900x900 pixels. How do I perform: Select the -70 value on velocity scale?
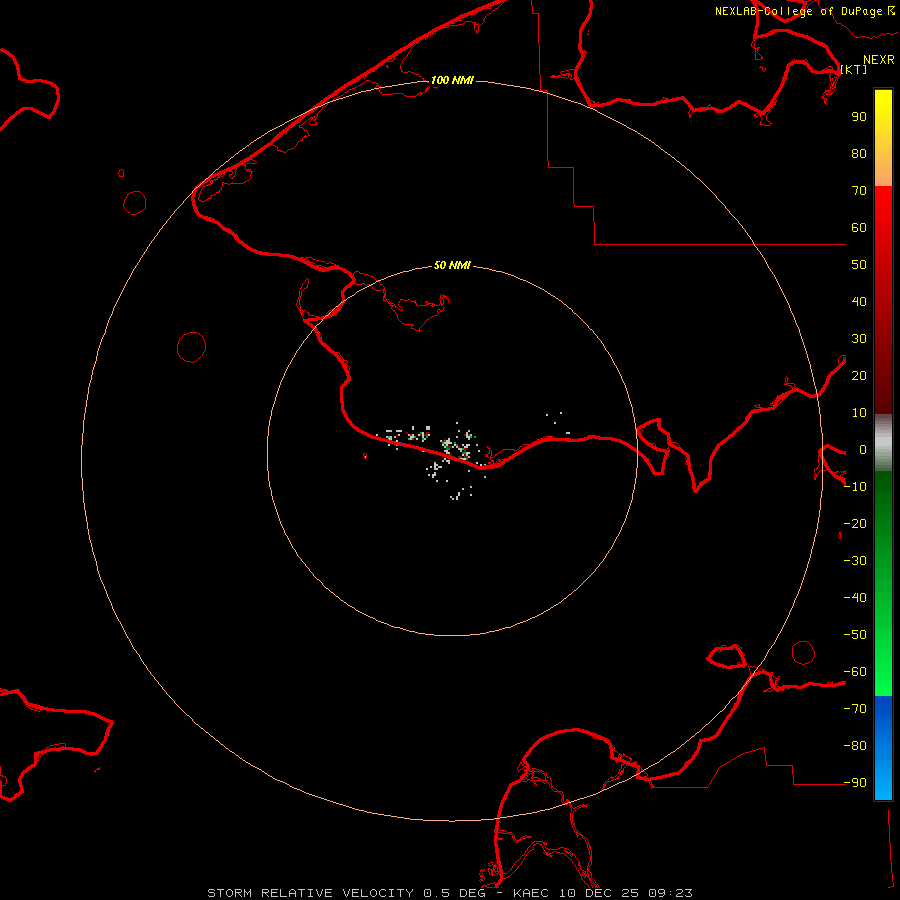tap(855, 709)
